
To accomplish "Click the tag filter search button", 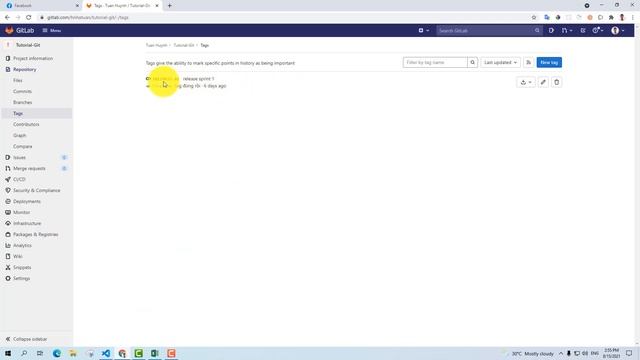I will [472, 62].
